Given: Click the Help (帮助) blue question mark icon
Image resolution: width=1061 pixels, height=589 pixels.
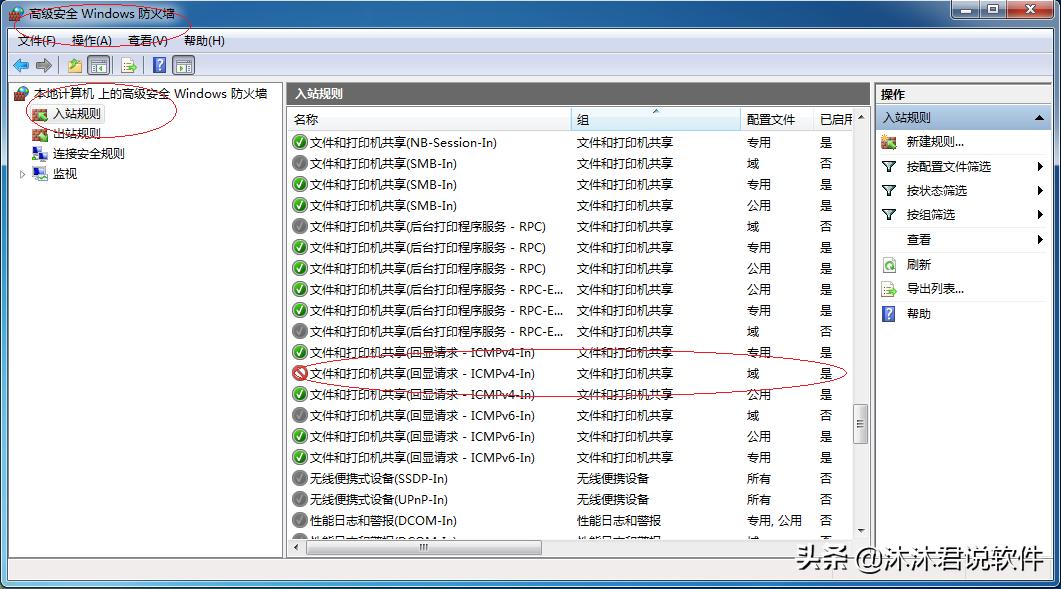Looking at the screenshot, I should click(x=888, y=312).
